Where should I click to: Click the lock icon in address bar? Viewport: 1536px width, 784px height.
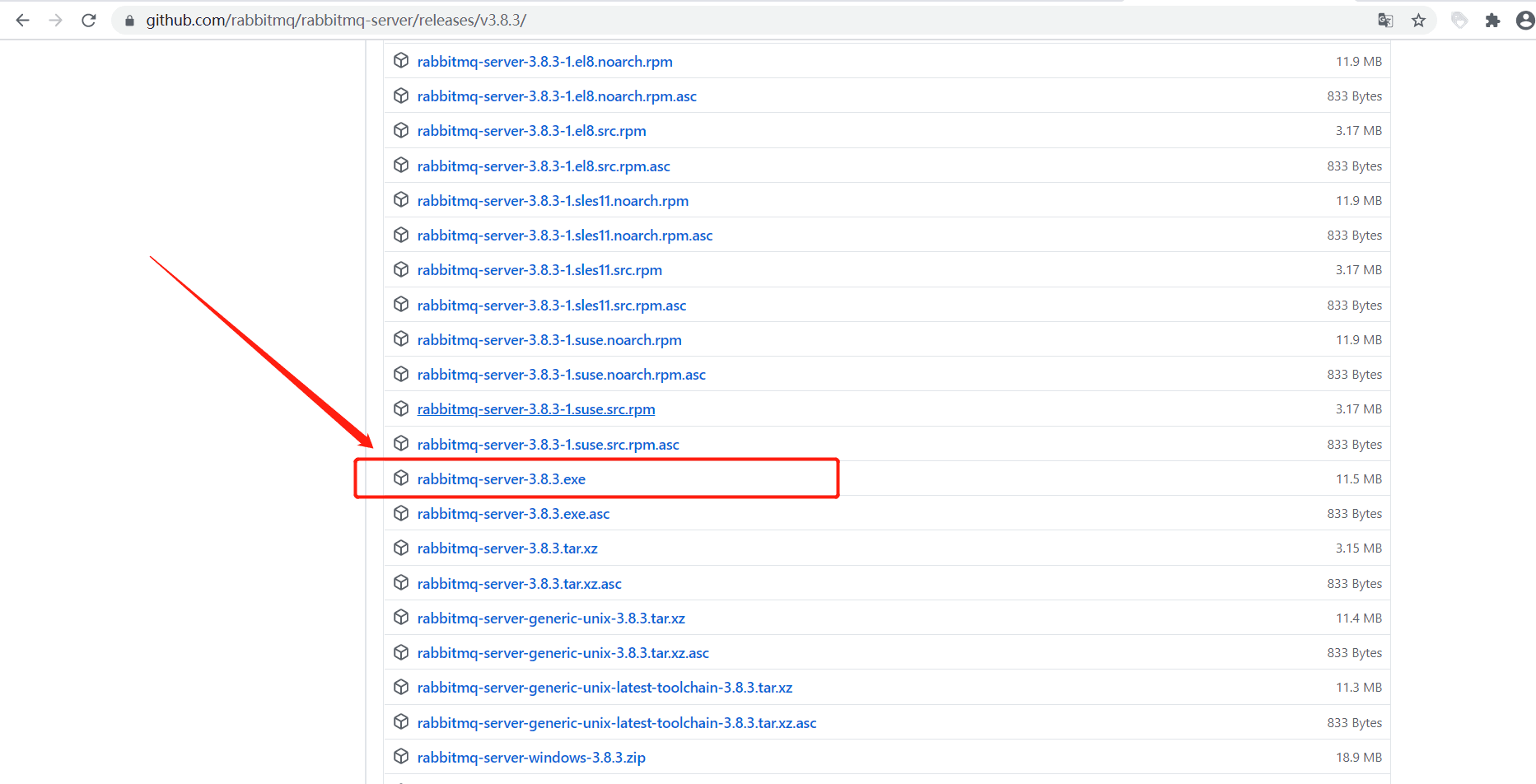click(129, 21)
